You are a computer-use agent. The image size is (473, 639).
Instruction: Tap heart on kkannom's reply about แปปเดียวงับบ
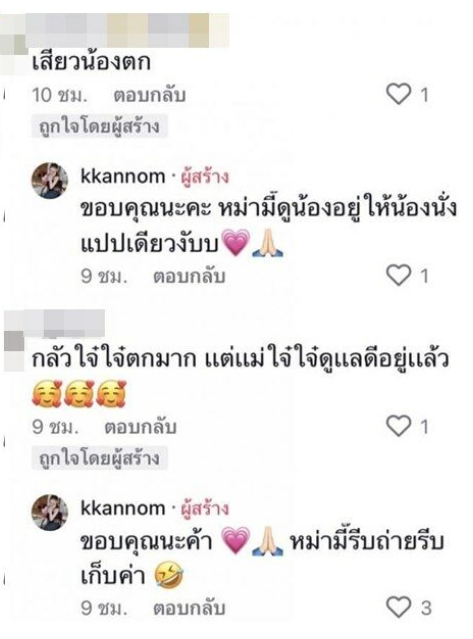click(x=398, y=275)
